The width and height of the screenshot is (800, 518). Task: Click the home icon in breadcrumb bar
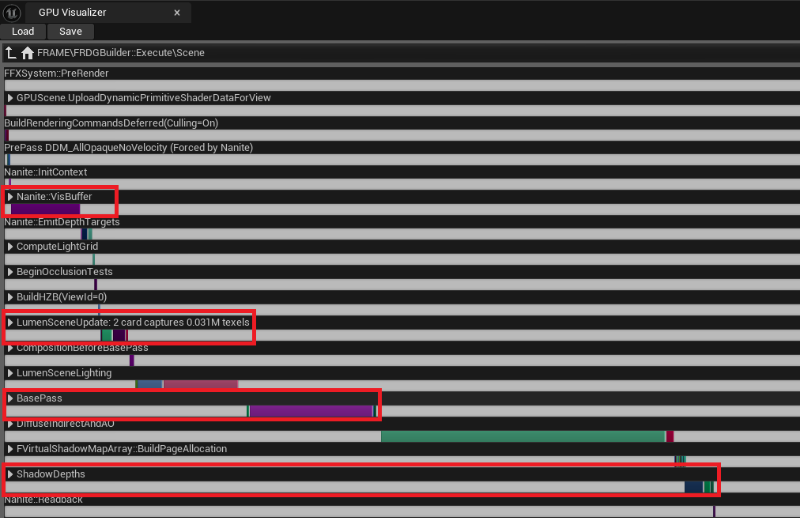click(28, 52)
